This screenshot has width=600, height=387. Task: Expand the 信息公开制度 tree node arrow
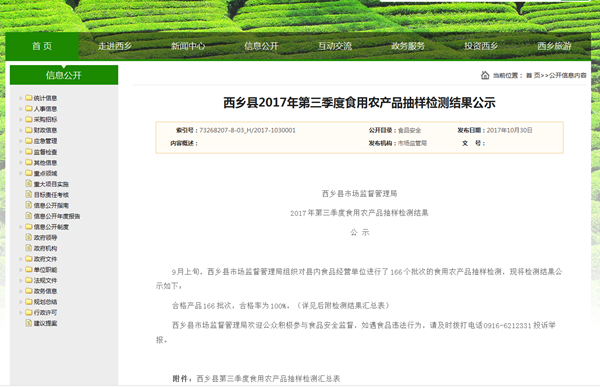21,227
